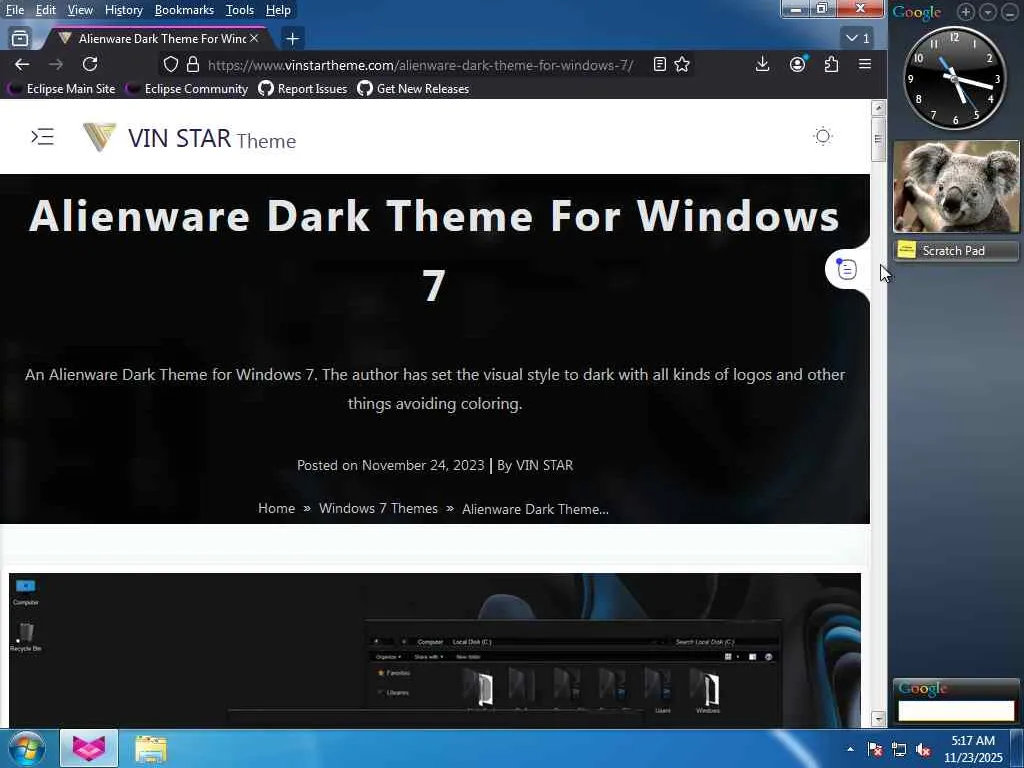Open the Edit menu
This screenshot has width=1024, height=768.
[x=45, y=10]
